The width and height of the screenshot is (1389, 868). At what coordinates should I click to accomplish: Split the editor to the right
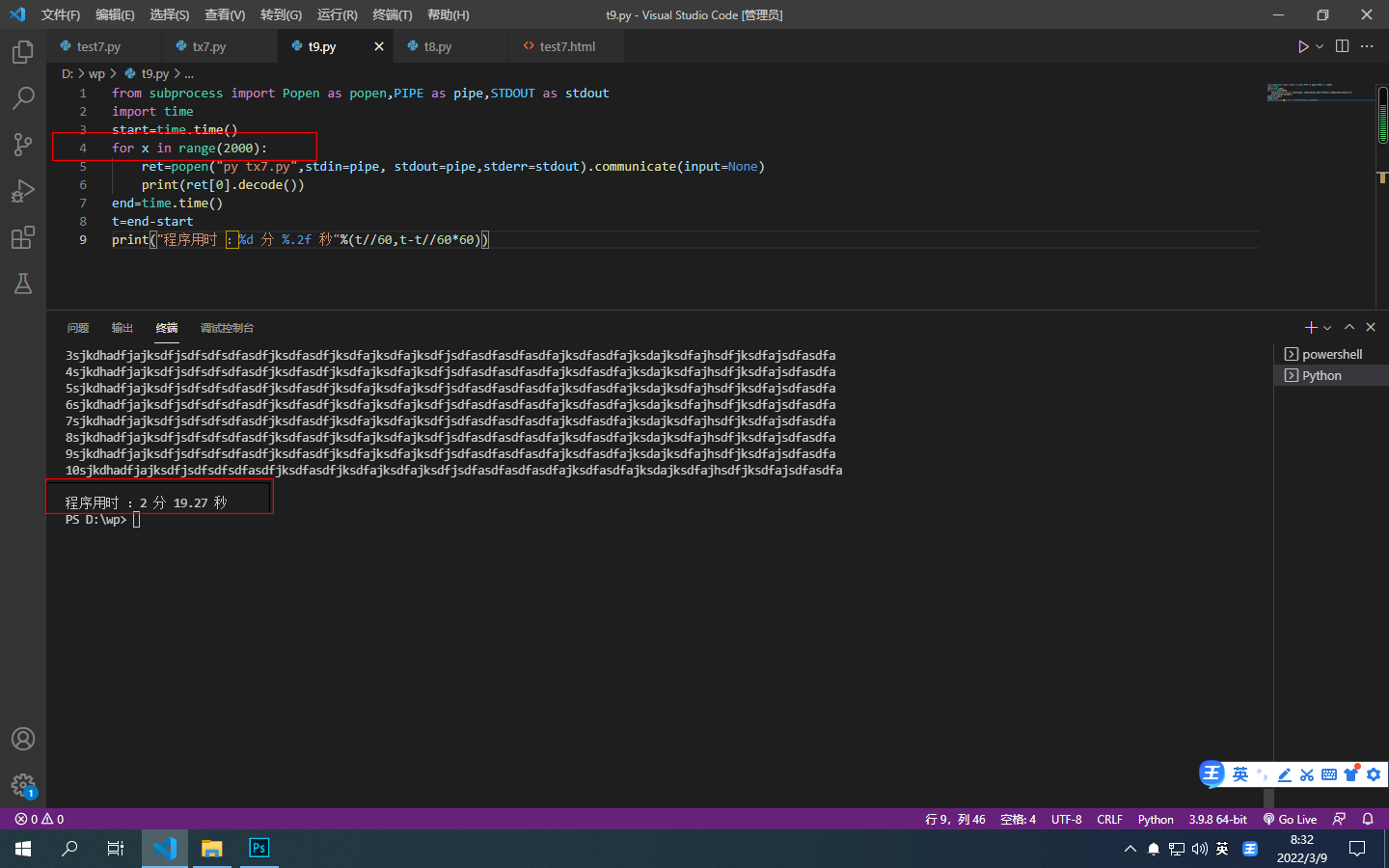(1342, 46)
